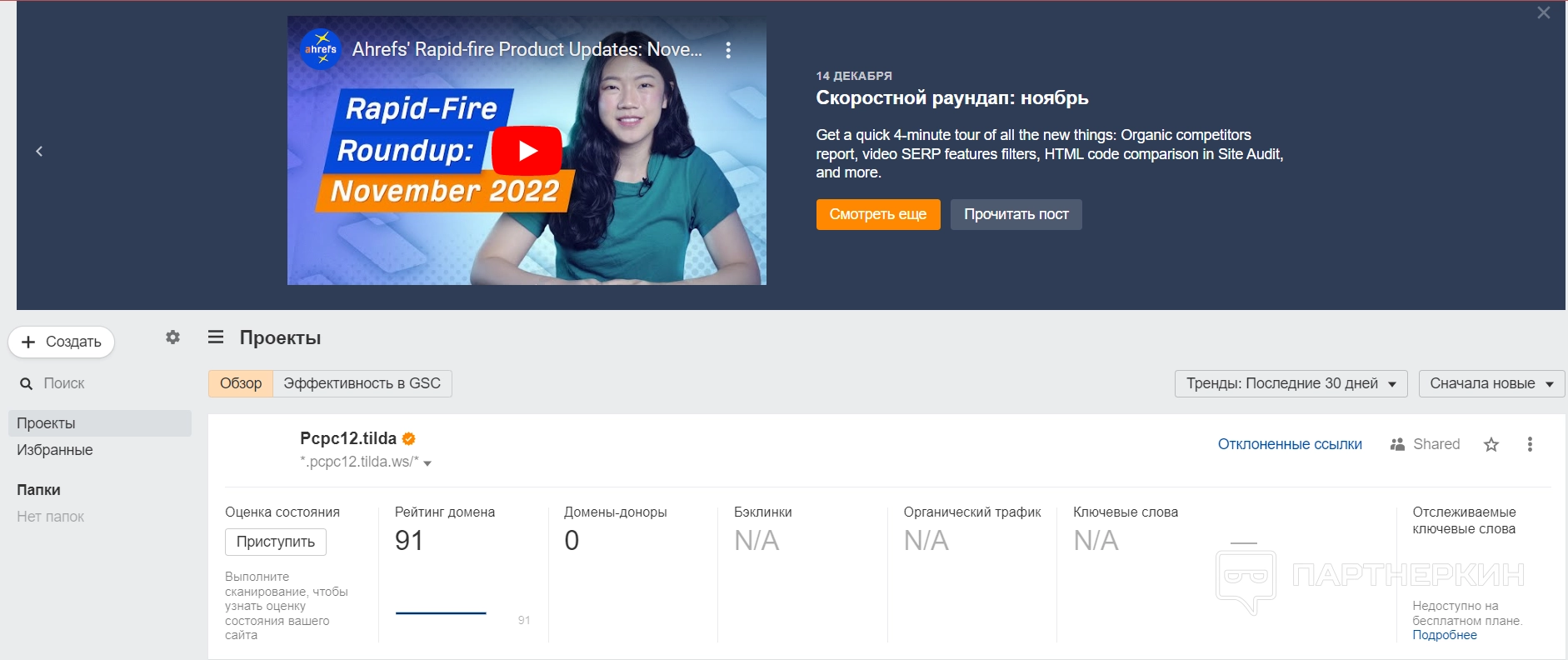Screen dimensions: 1568x660
Task: Play the Rapid-Fire Roundup YouTube video
Action: click(x=527, y=151)
